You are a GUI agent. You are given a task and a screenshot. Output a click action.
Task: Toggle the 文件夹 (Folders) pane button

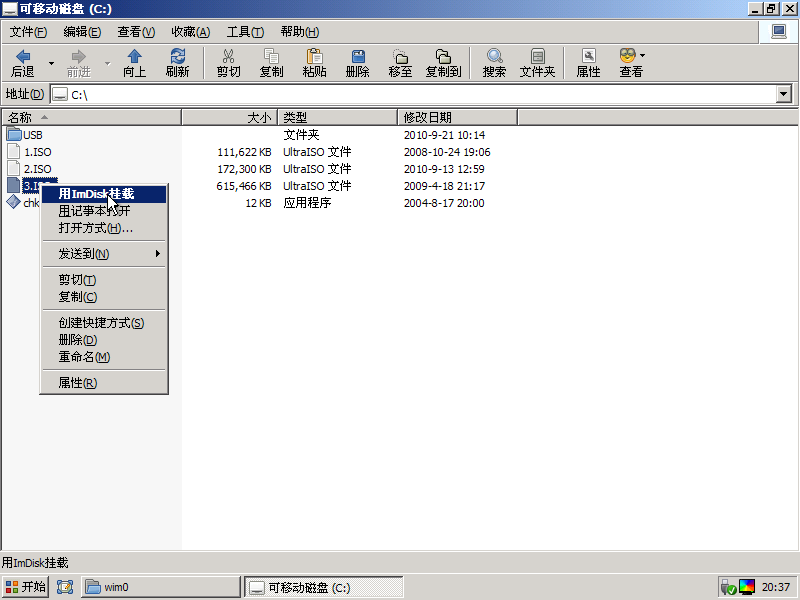tap(537, 62)
